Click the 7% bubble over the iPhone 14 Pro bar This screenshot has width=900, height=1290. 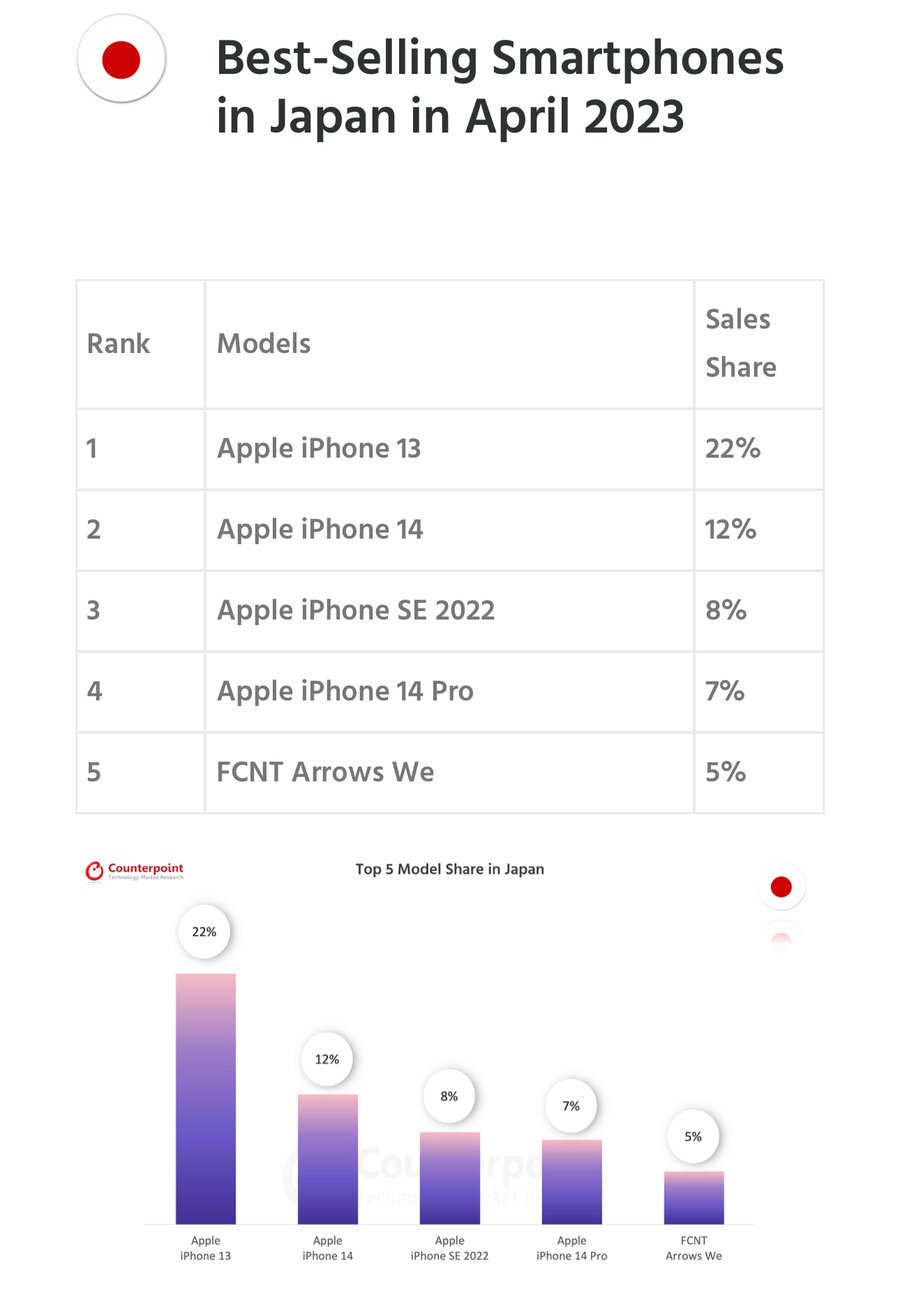(x=571, y=1106)
